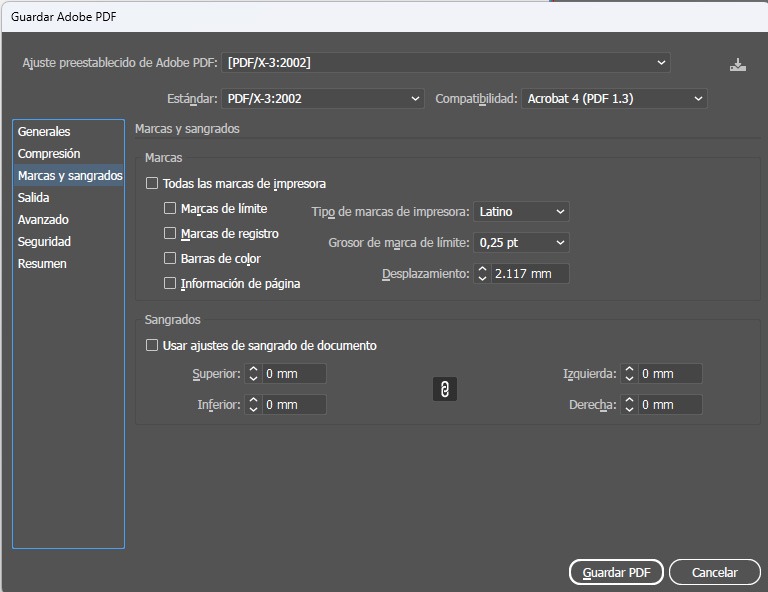Viewport: 768px width, 592px height.
Task: Open Tipo de marcas de impresora dropdown
Action: pos(521,212)
